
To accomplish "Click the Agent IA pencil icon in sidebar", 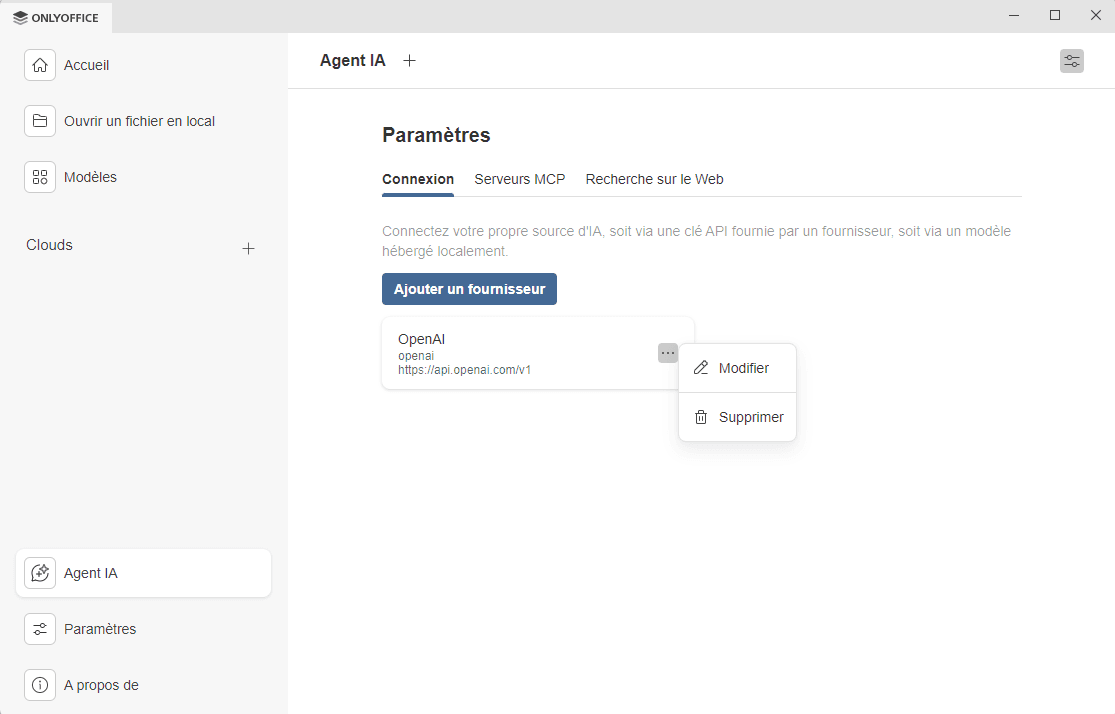I will [x=40, y=572].
